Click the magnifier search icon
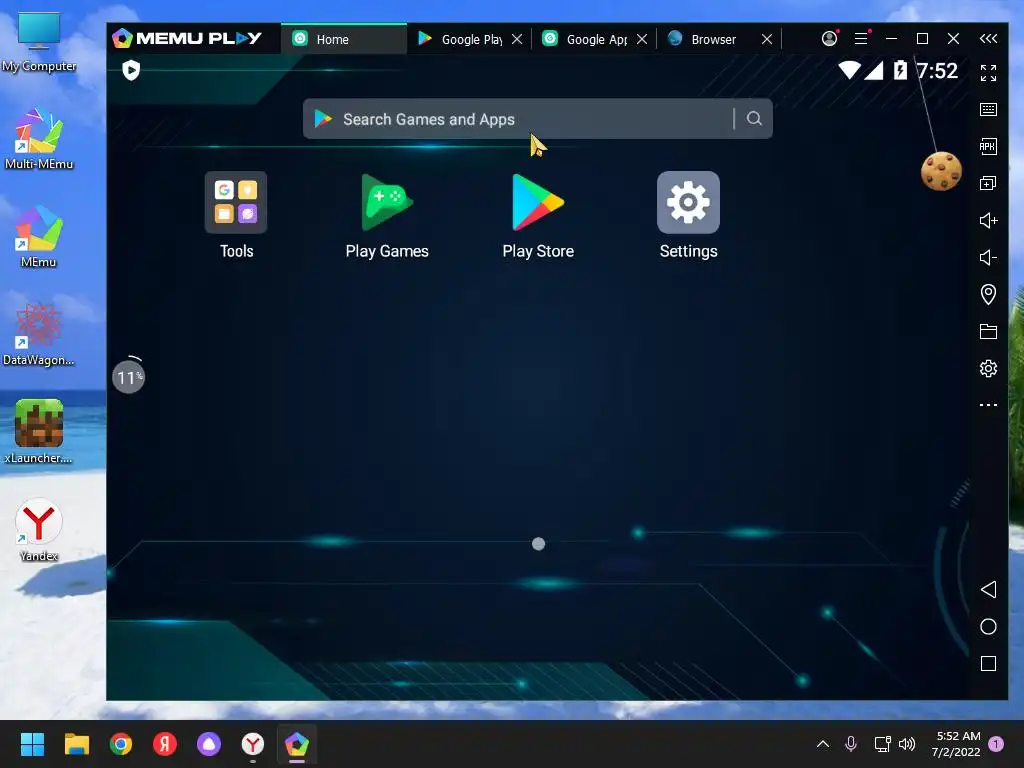Screen dimensions: 1024x768 tap(754, 119)
